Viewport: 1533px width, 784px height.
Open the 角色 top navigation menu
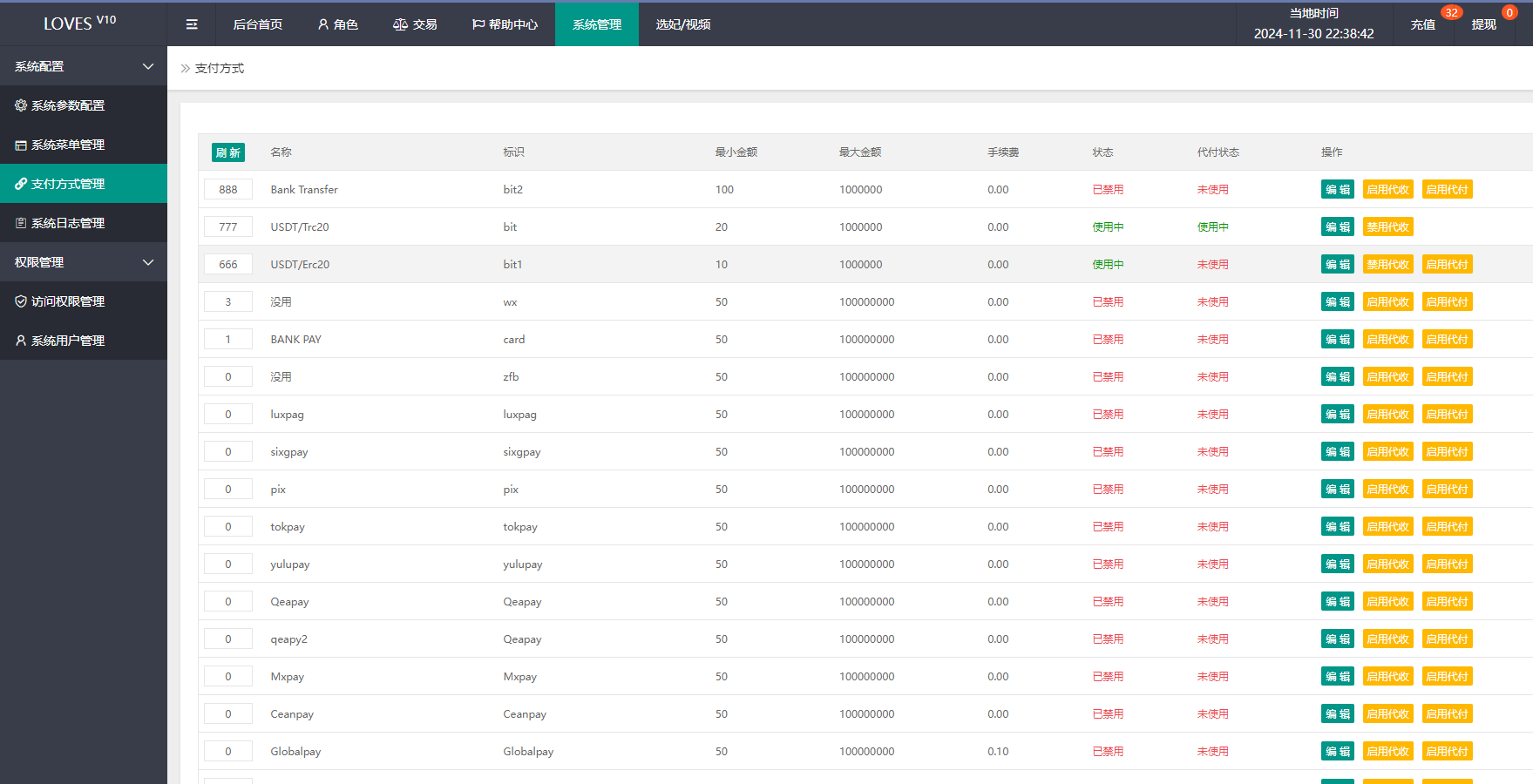coord(338,24)
